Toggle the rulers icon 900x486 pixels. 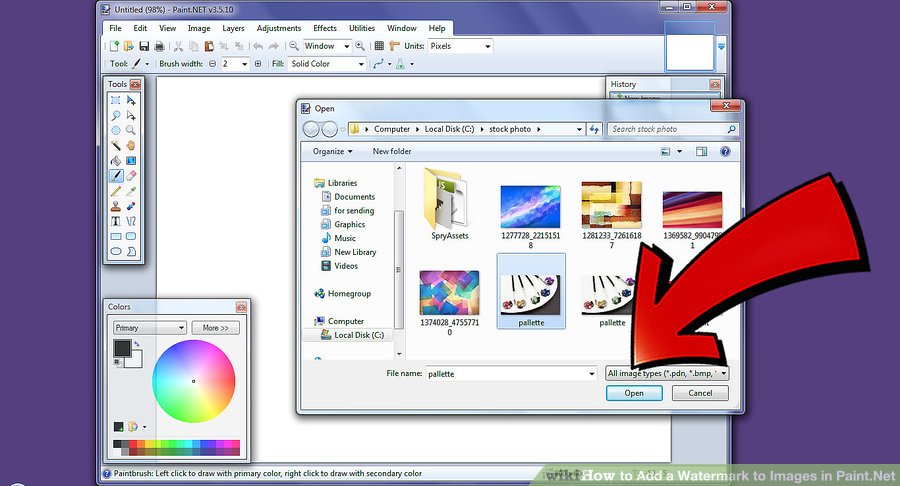tap(394, 46)
